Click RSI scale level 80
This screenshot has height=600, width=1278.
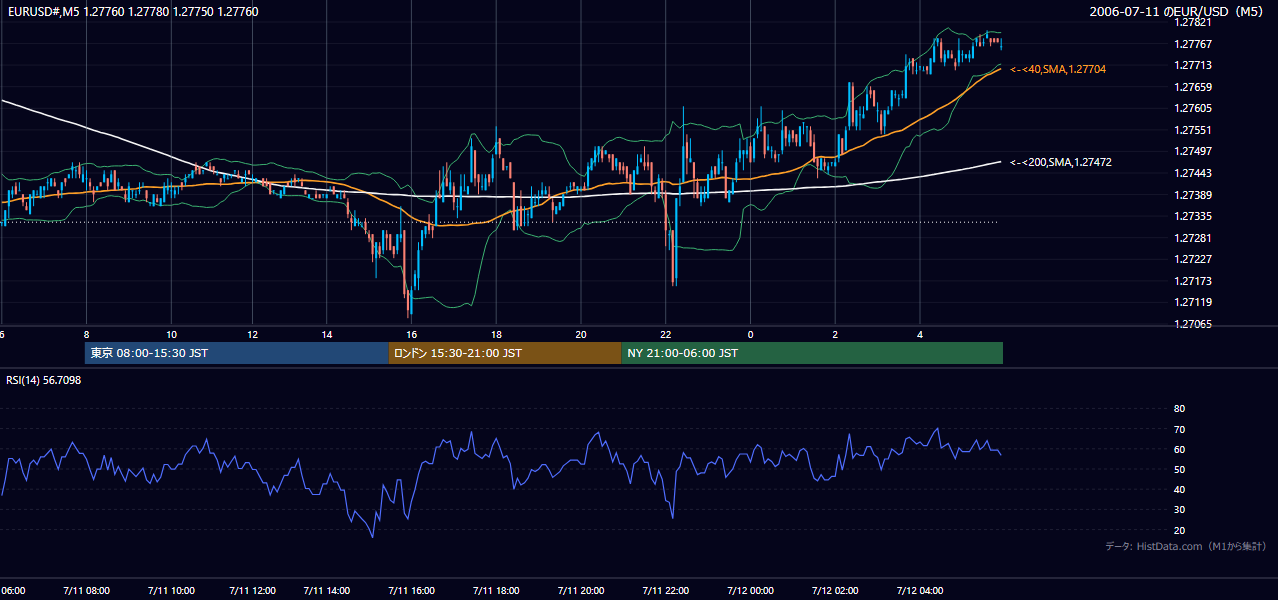[1179, 409]
